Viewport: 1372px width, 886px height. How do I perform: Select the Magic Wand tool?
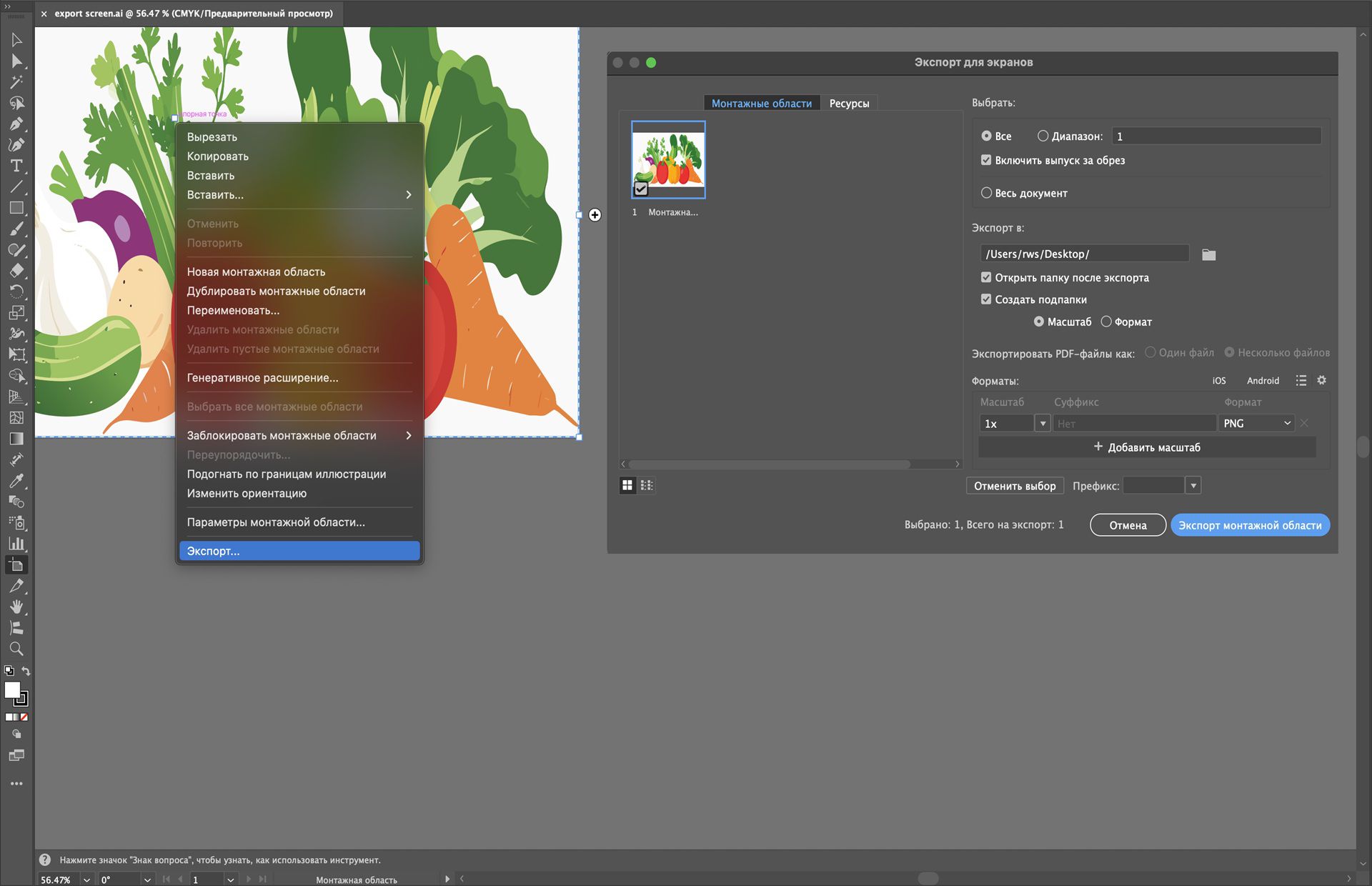(x=16, y=82)
